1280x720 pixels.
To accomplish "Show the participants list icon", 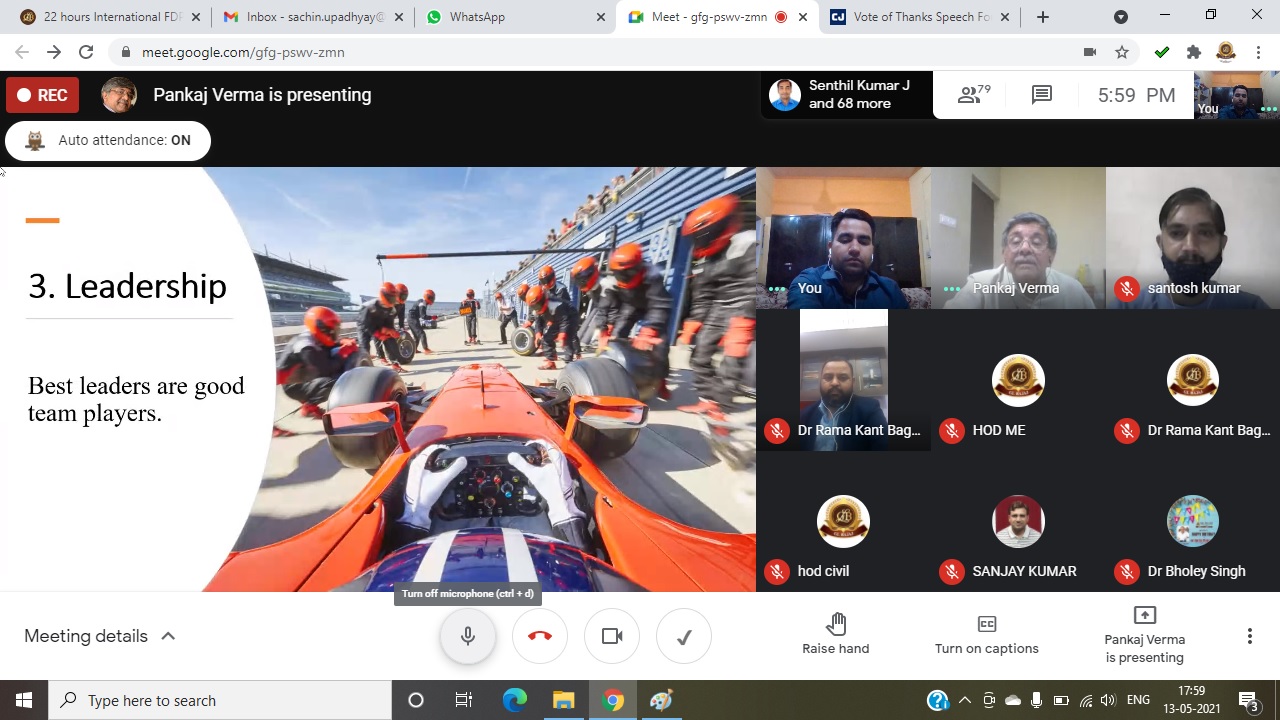I will (x=973, y=95).
